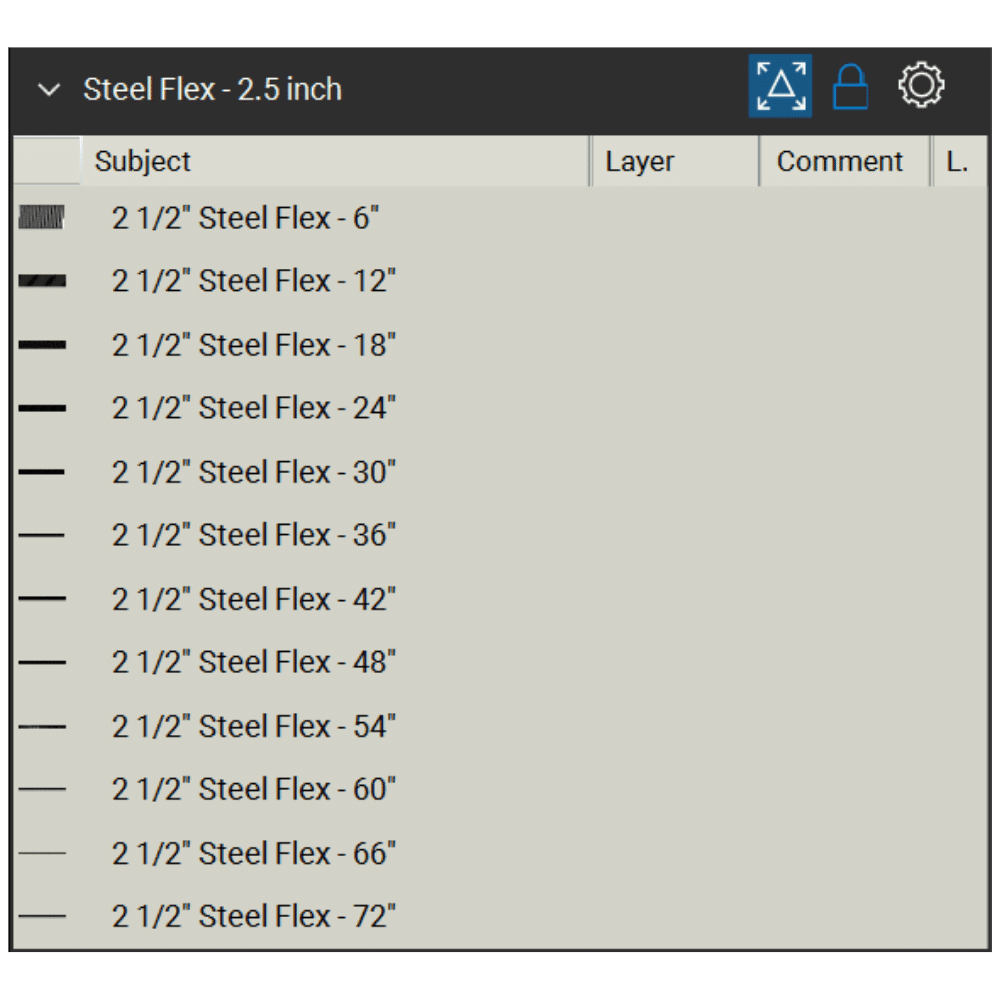Select 2 1/2" Steel Flex - 42" tool
The width and height of the screenshot is (1000, 1000).
254,599
